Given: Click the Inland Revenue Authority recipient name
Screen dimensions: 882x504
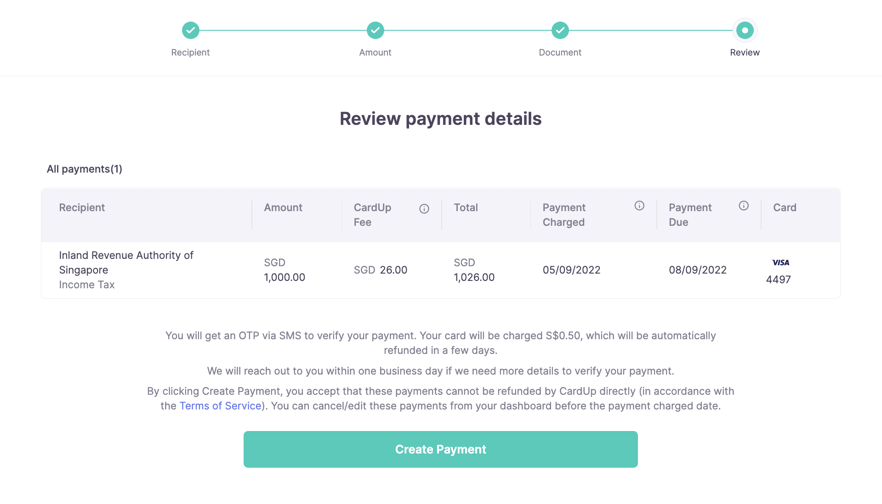Looking at the screenshot, I should 126,262.
